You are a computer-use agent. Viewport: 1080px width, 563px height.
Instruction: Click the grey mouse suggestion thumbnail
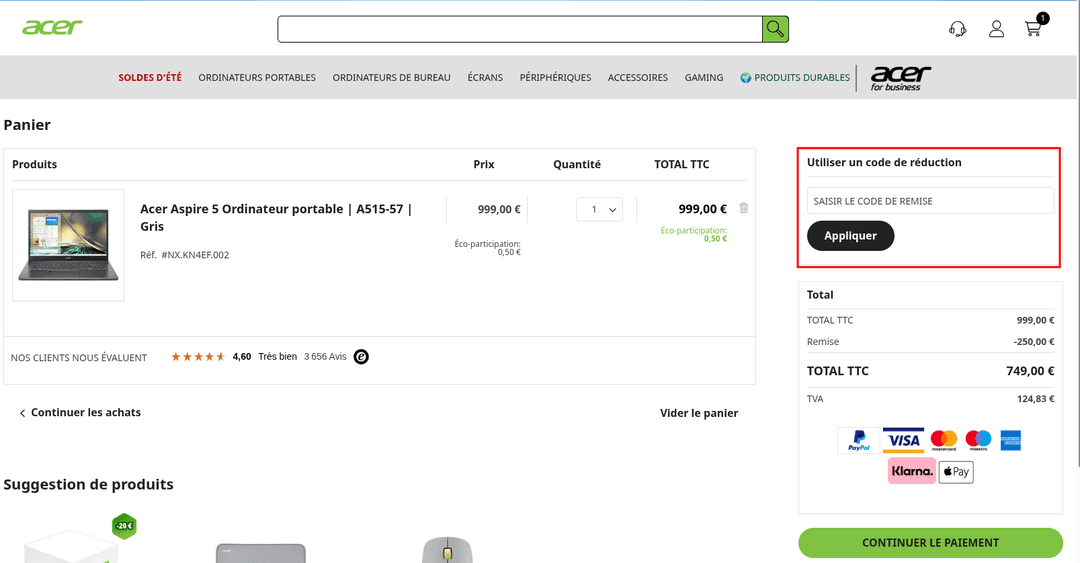click(x=448, y=550)
